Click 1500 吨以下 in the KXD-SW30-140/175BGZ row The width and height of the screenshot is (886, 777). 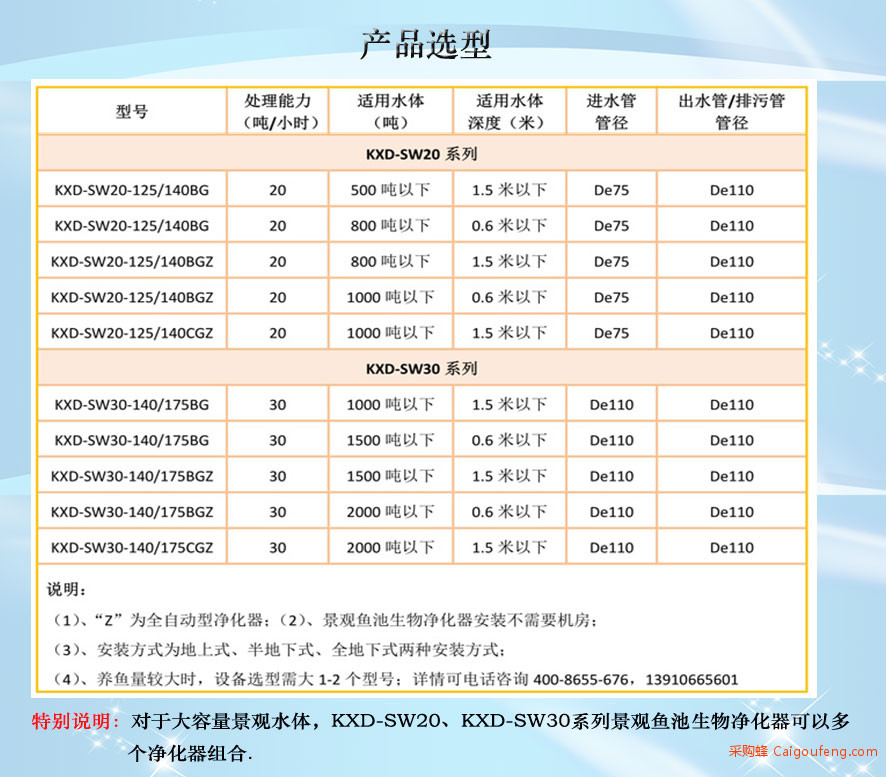pos(390,476)
